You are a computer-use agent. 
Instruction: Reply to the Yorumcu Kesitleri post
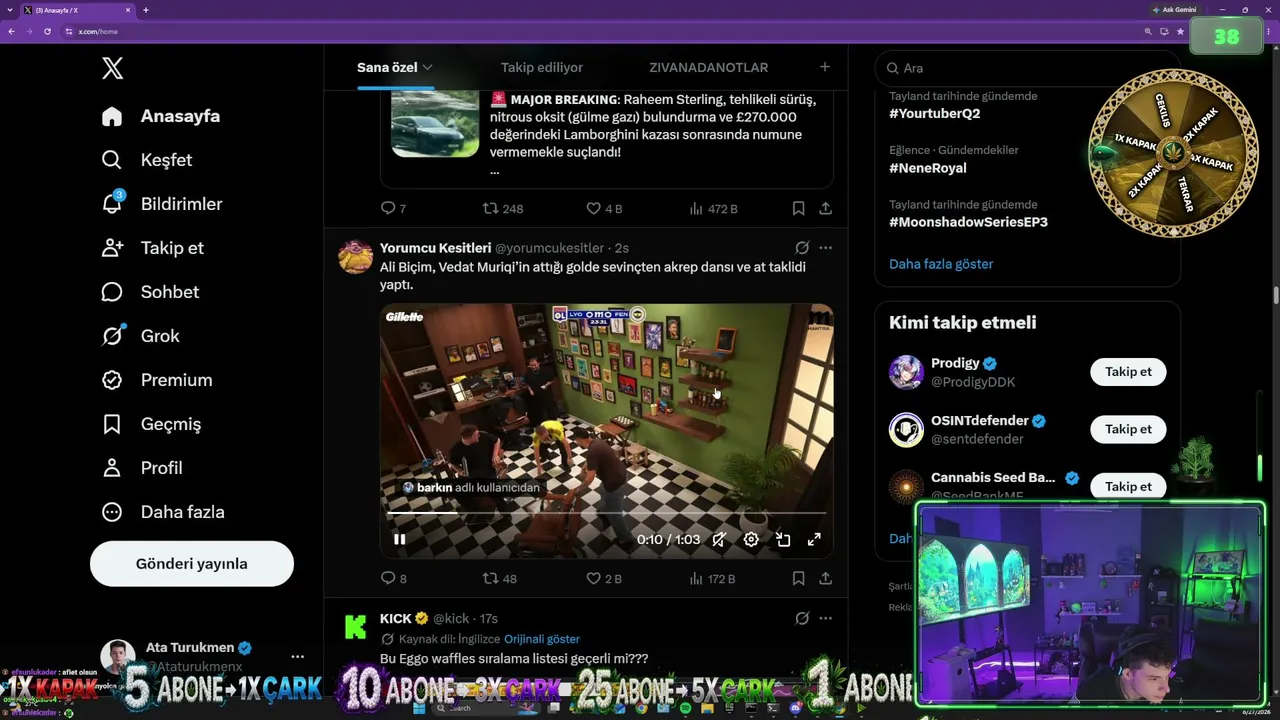pyautogui.click(x=394, y=578)
